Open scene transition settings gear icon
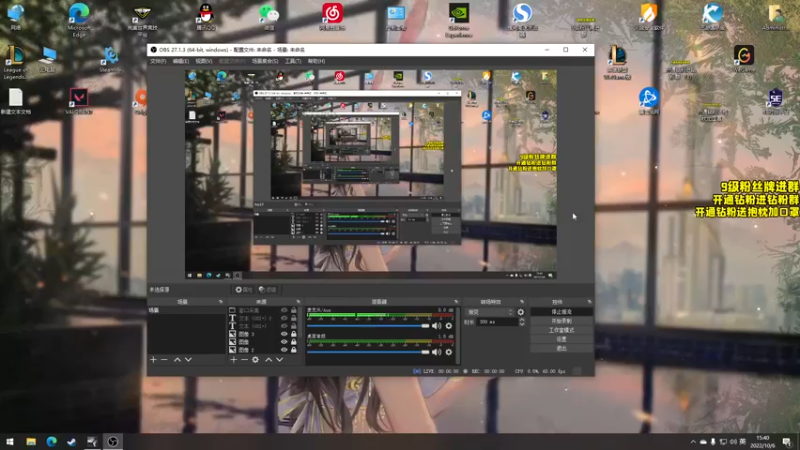 tap(520, 312)
